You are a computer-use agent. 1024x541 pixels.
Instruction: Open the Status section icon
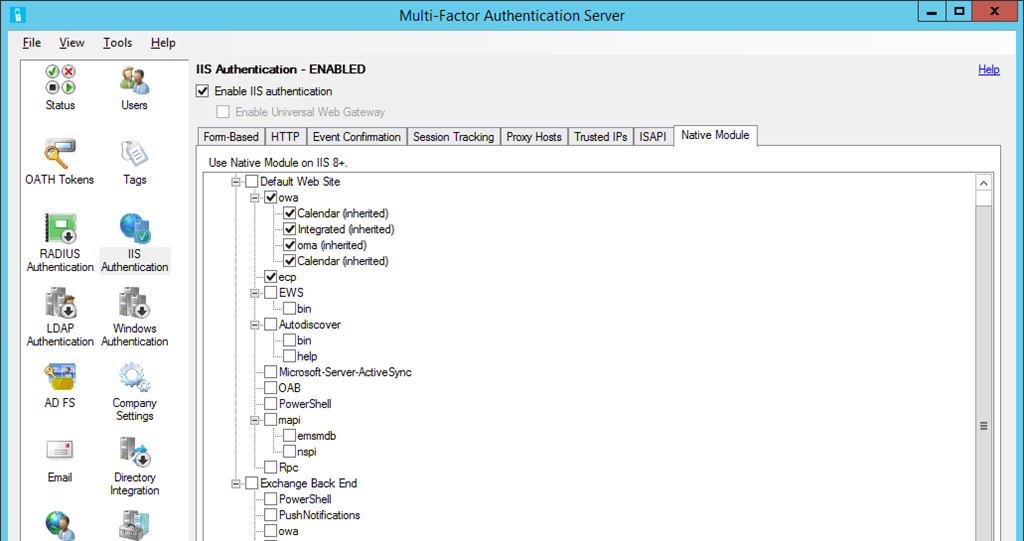point(60,87)
